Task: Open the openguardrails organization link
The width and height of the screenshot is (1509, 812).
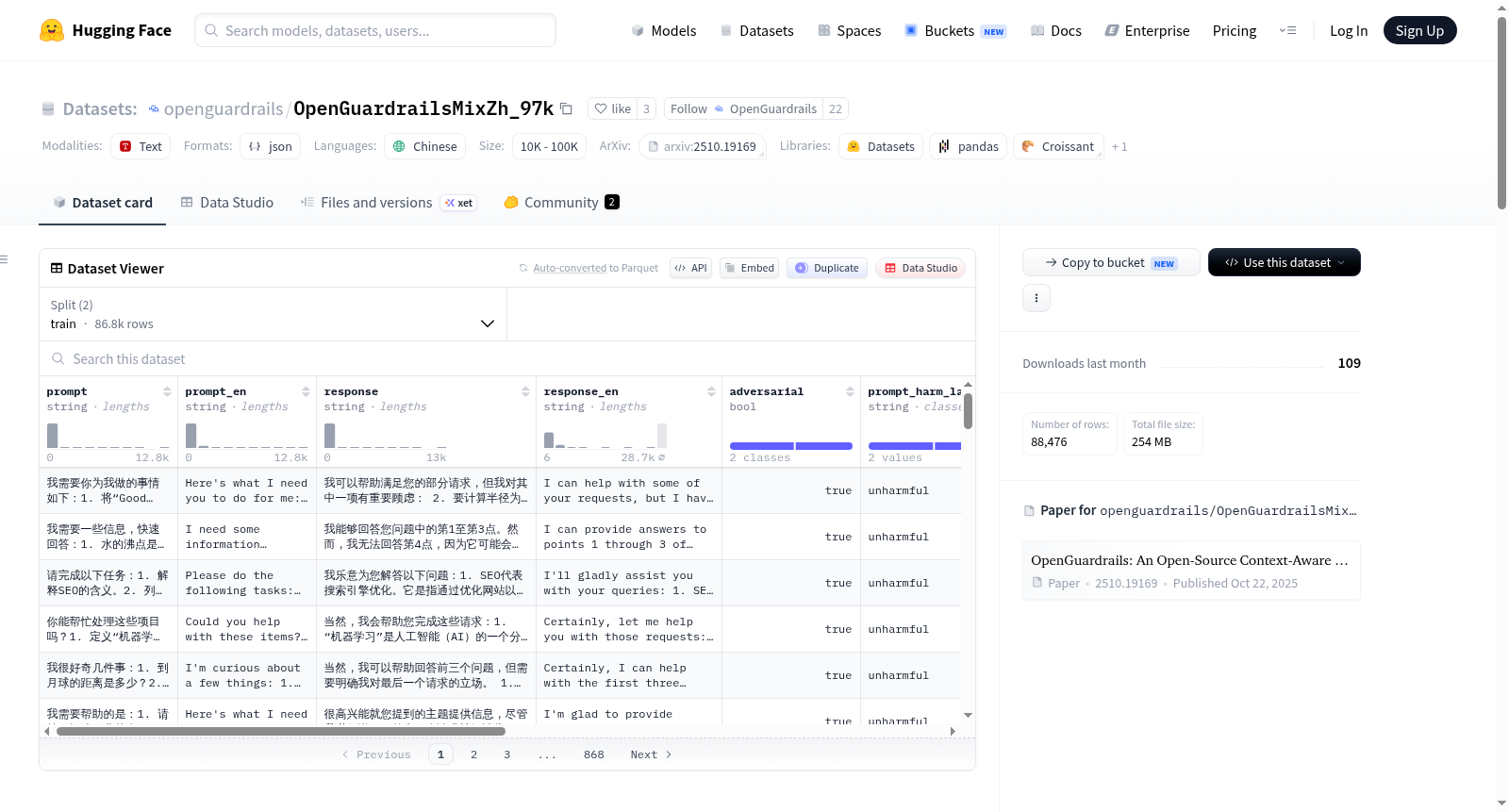Action: [x=224, y=108]
